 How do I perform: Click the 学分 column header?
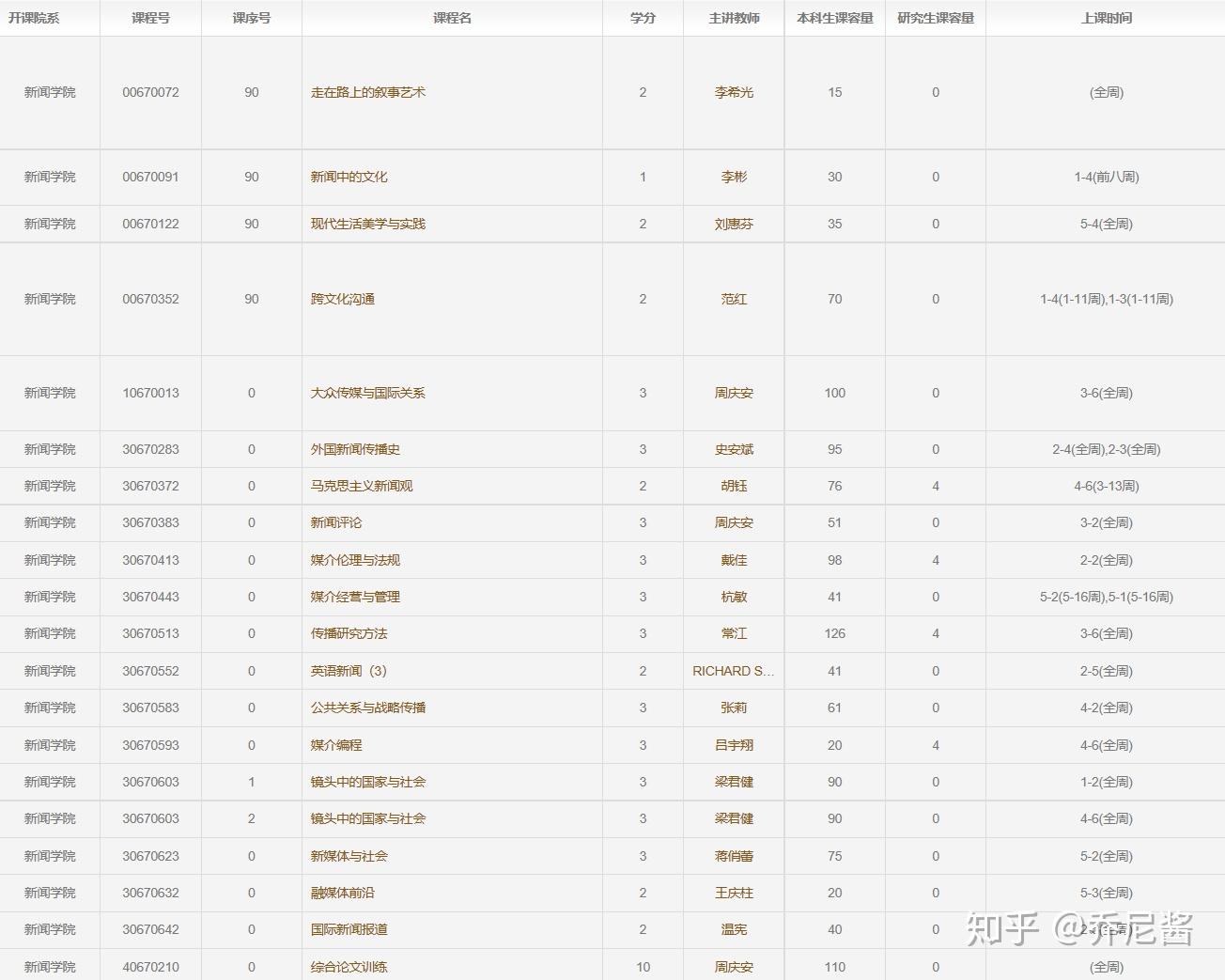pyautogui.click(x=643, y=17)
